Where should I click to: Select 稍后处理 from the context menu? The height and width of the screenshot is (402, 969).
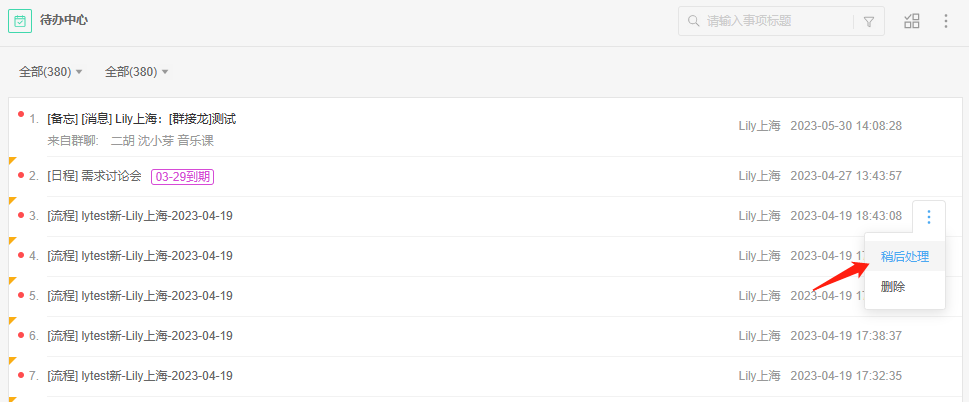tap(904, 256)
